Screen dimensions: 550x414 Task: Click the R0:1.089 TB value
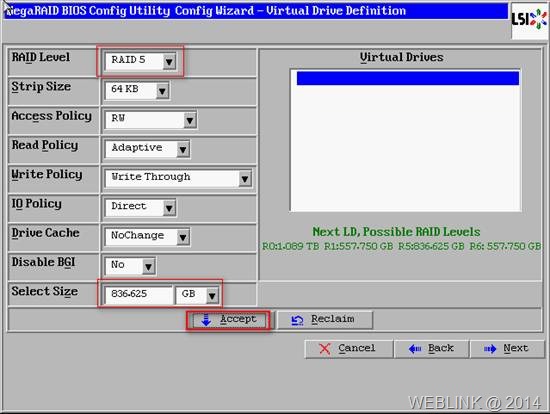(x=291, y=246)
